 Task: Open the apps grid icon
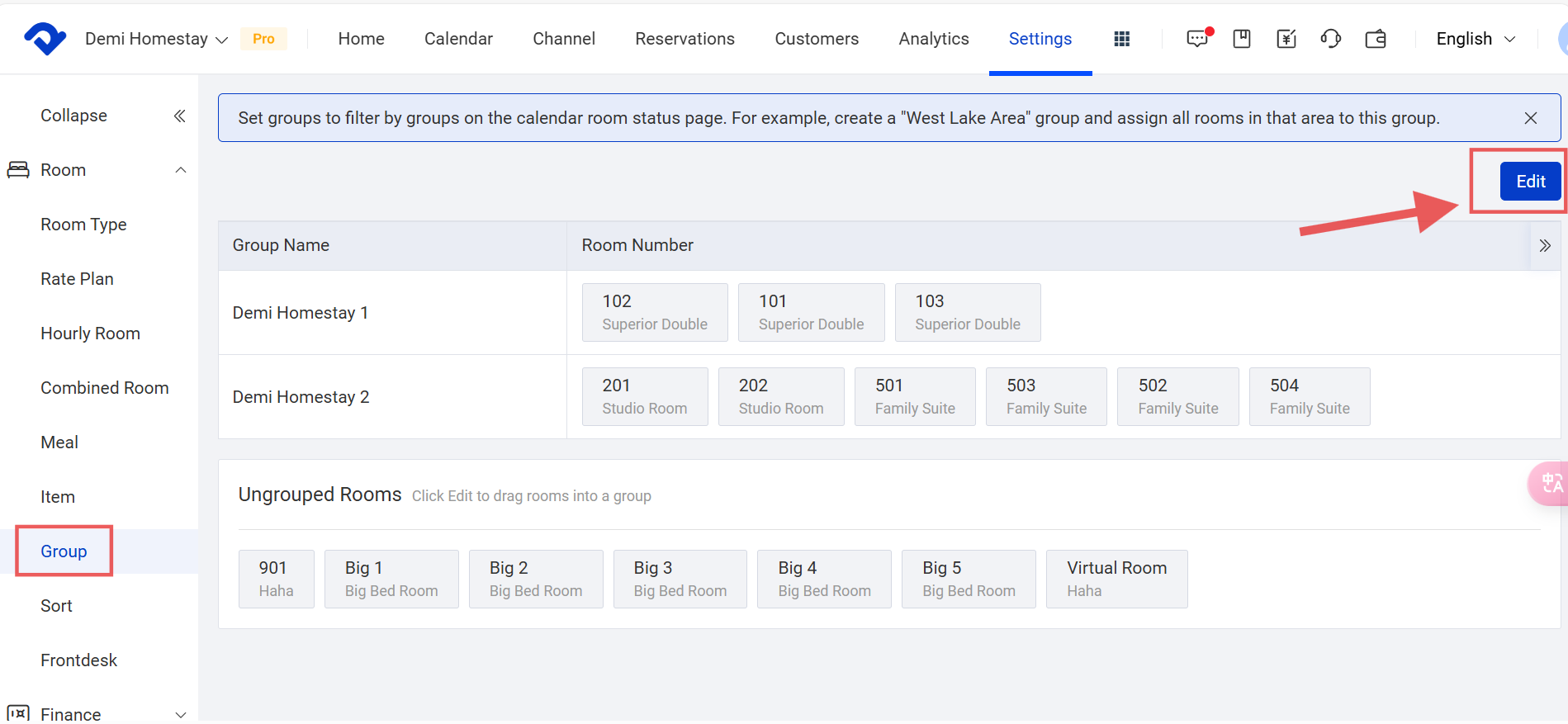(x=1121, y=39)
